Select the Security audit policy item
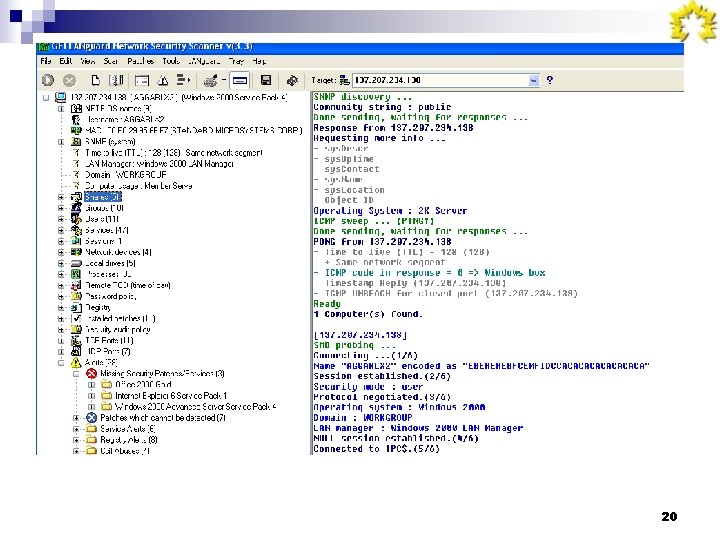The image size is (720, 540). point(118,329)
